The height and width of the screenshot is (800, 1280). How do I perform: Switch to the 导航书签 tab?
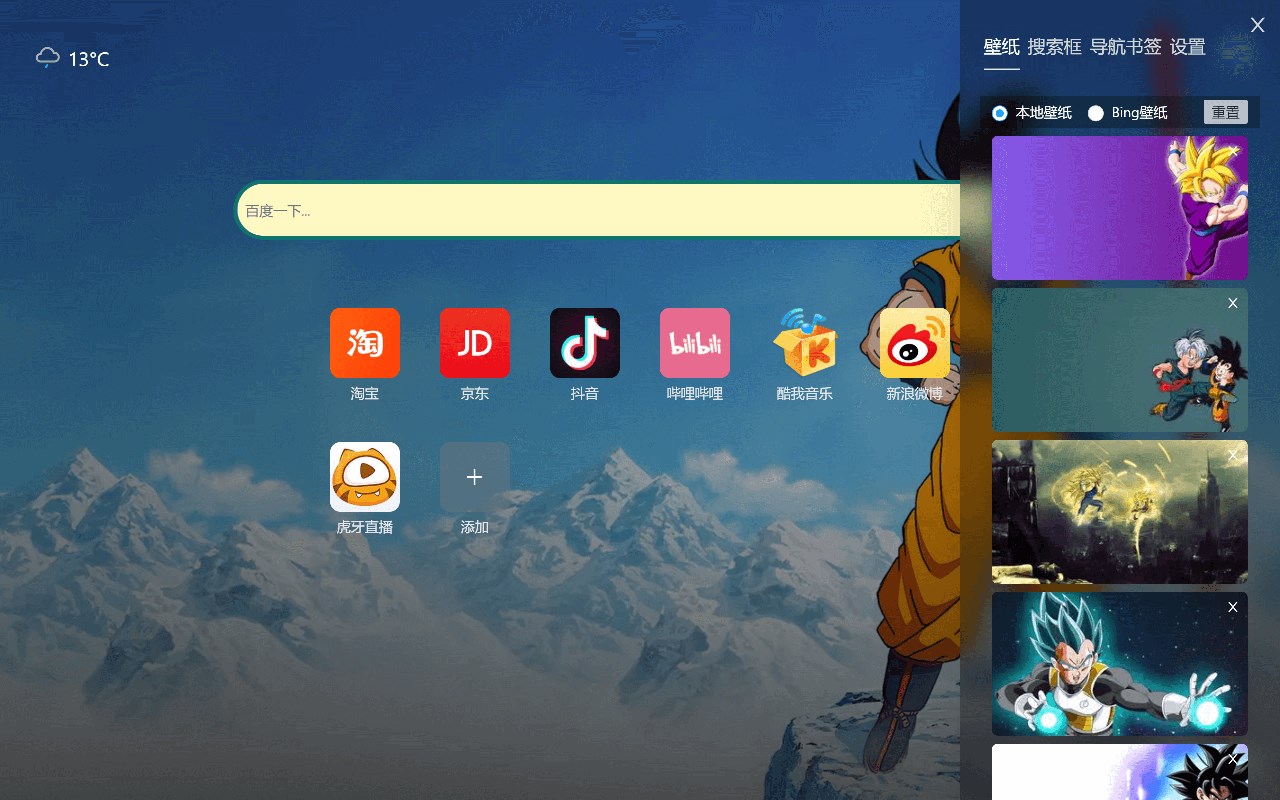coord(1126,47)
